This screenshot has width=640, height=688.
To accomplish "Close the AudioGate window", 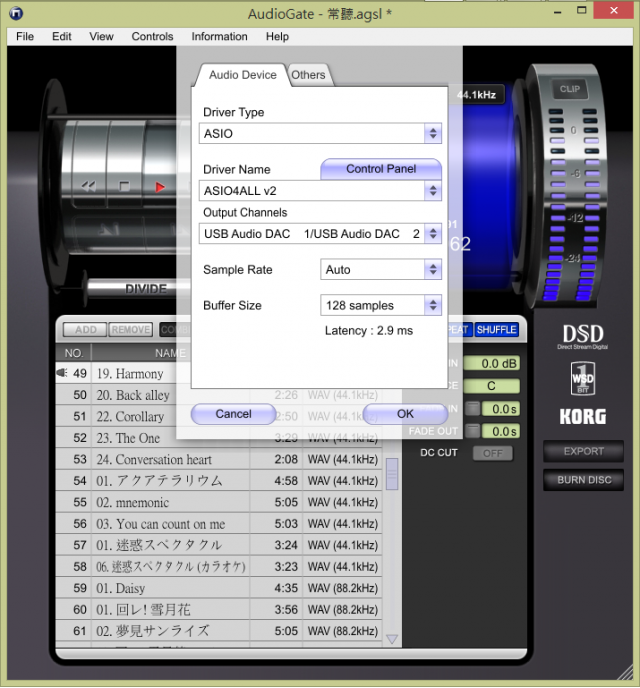I will [x=613, y=11].
